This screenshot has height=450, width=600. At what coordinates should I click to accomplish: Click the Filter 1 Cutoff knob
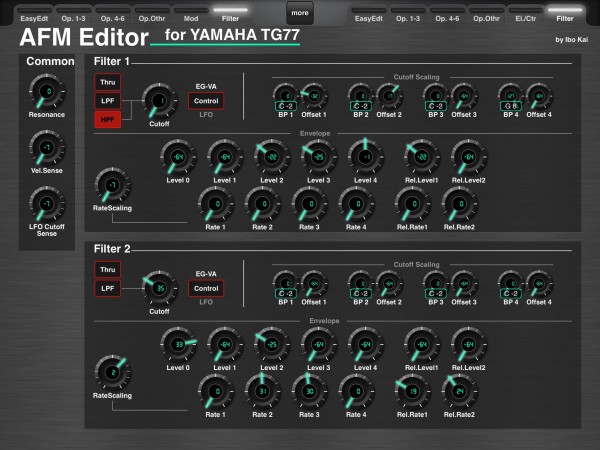click(160, 101)
